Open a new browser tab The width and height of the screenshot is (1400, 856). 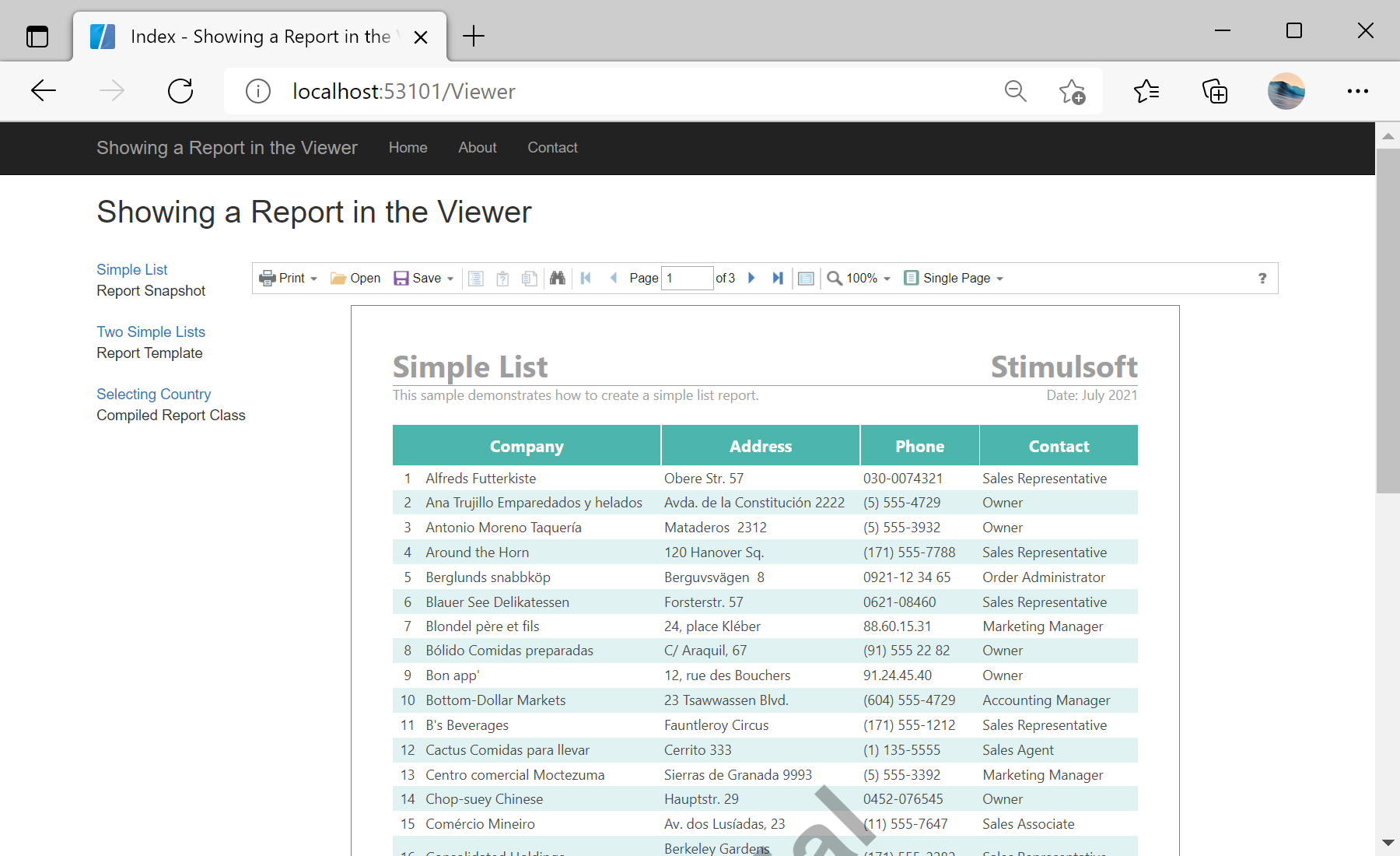point(473,36)
